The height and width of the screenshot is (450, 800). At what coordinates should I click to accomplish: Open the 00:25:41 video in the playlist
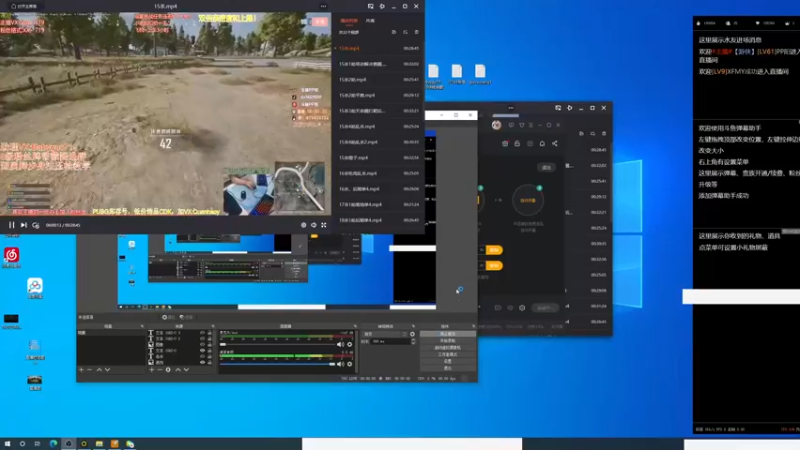pos(378,80)
